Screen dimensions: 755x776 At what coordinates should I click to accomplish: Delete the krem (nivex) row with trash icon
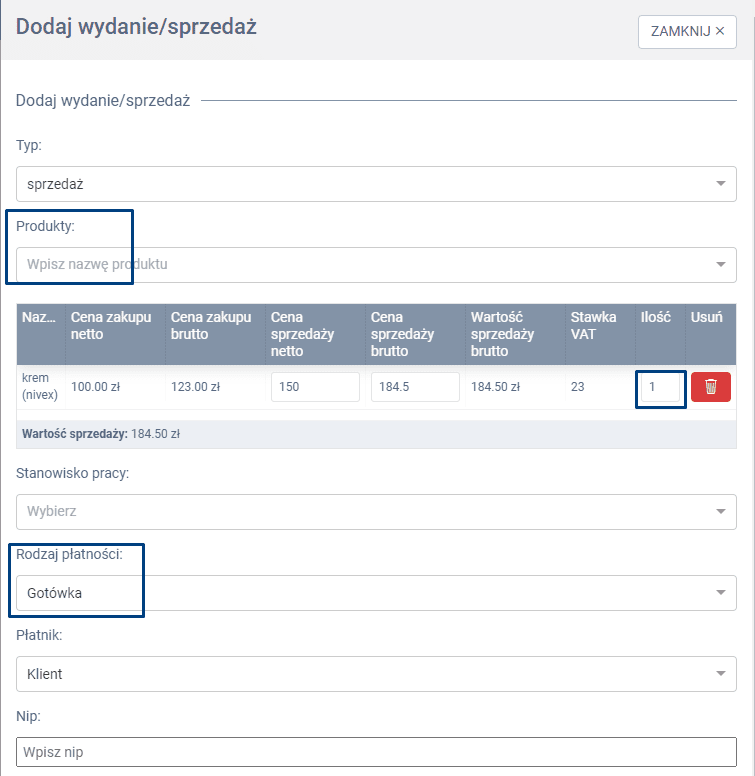tap(710, 387)
